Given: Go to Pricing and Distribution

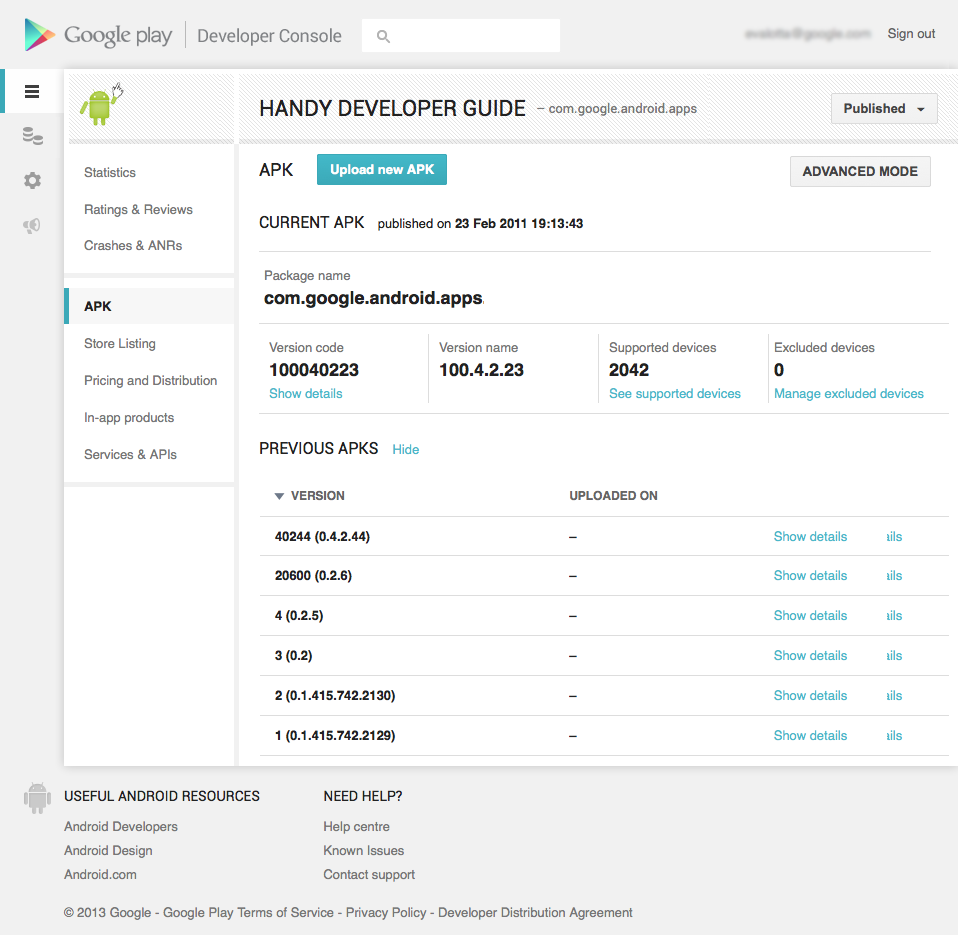Looking at the screenshot, I should point(150,381).
